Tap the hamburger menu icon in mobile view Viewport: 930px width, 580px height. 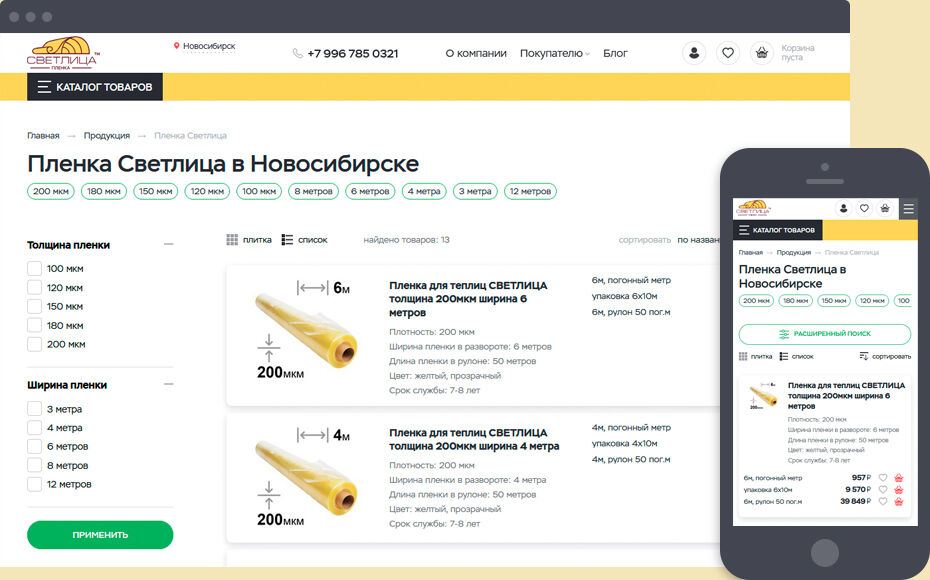[x=908, y=209]
